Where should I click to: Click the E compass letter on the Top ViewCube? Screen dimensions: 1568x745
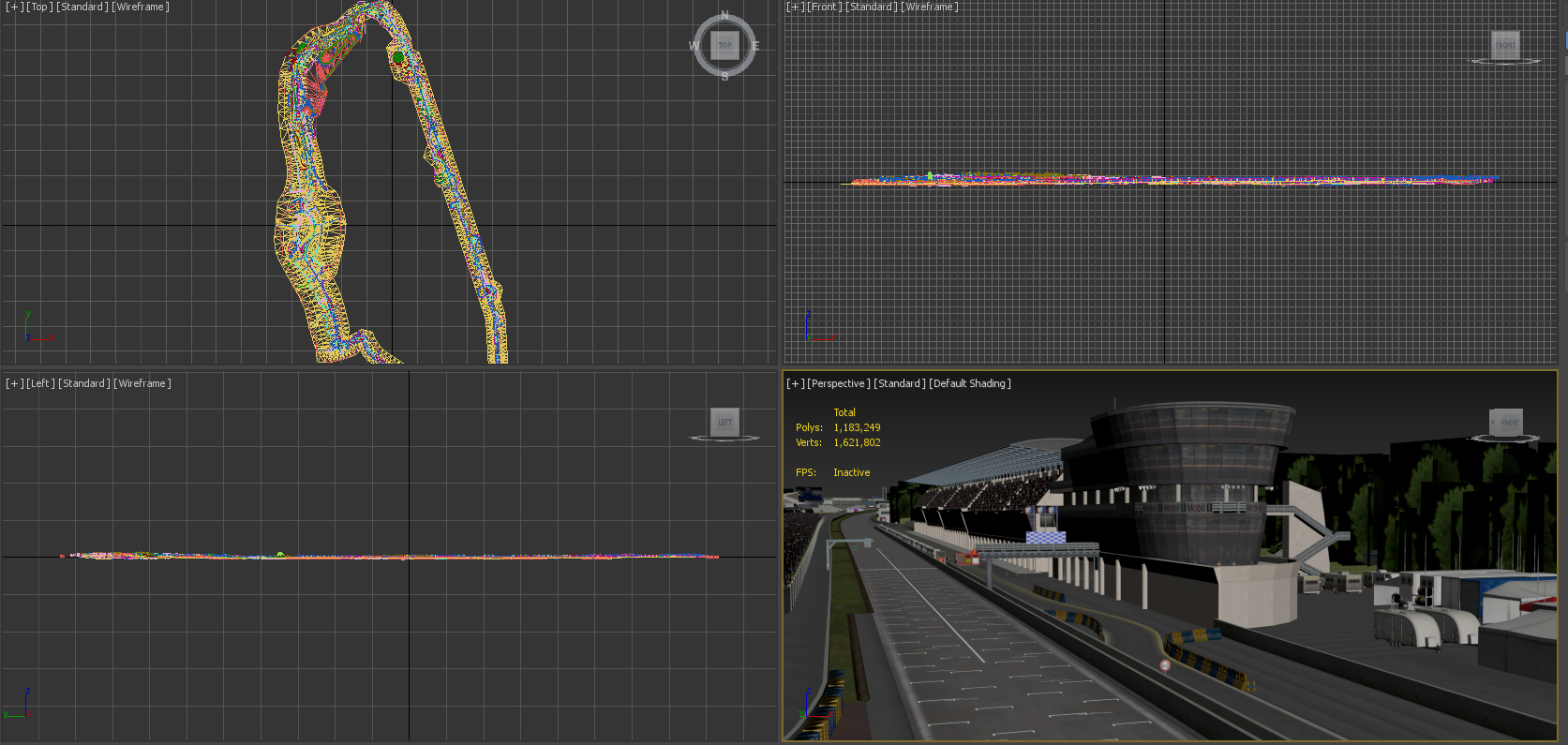(x=755, y=46)
